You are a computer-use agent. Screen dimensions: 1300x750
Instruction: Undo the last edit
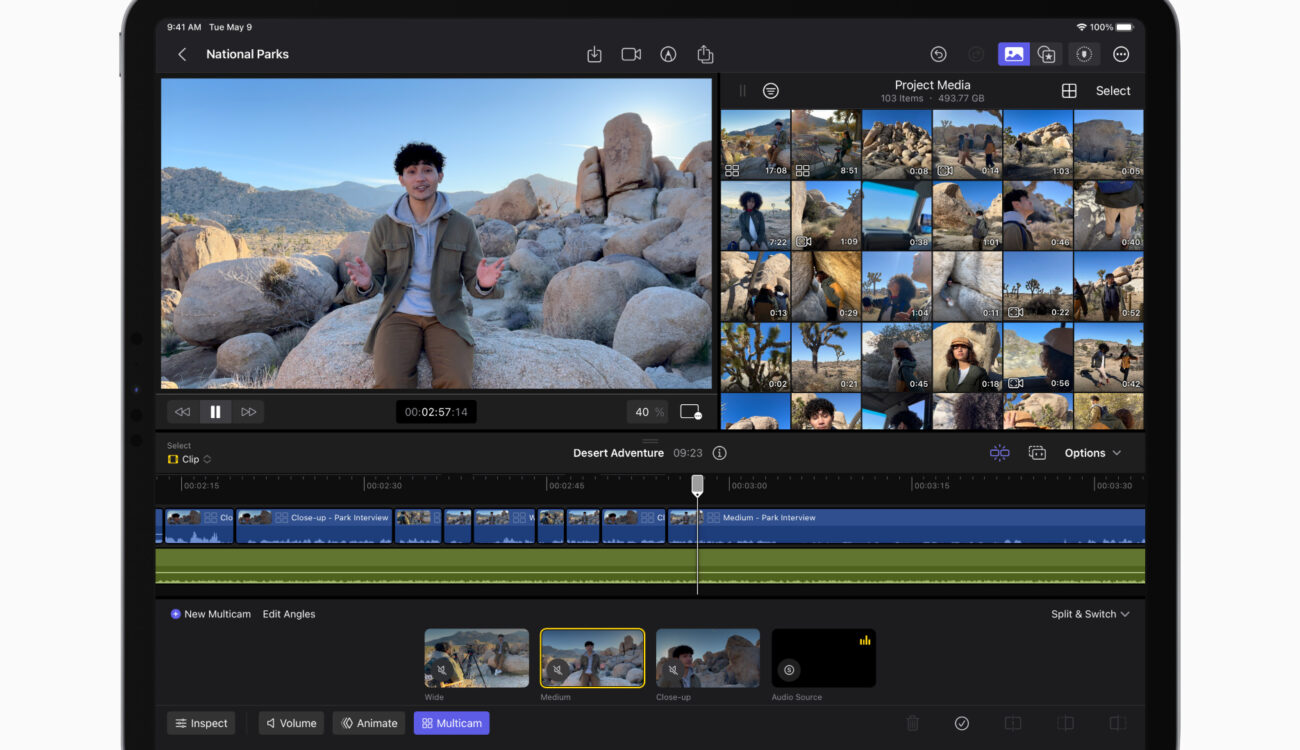pos(938,55)
